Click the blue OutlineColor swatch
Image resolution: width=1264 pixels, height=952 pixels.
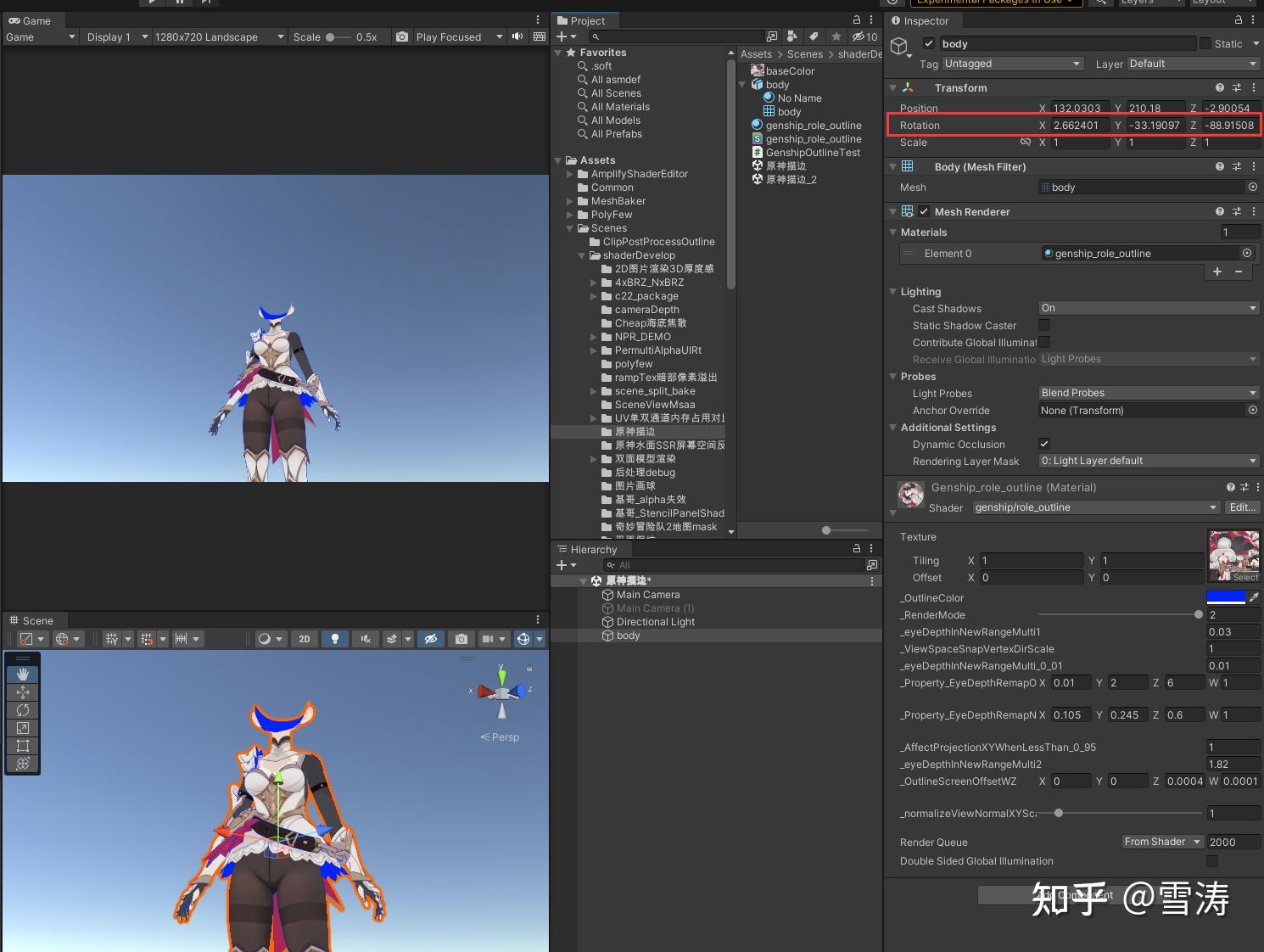coord(1226,597)
